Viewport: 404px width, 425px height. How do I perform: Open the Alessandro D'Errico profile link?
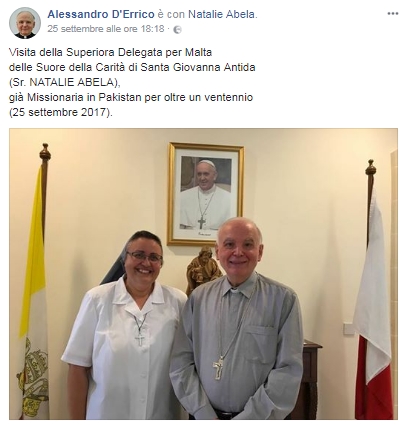[x=101, y=14]
